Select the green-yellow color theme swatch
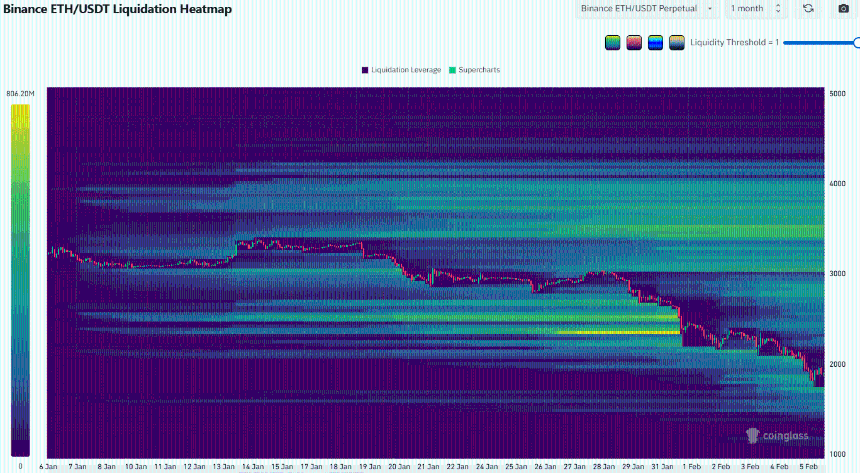860x473 pixels. tap(613, 42)
